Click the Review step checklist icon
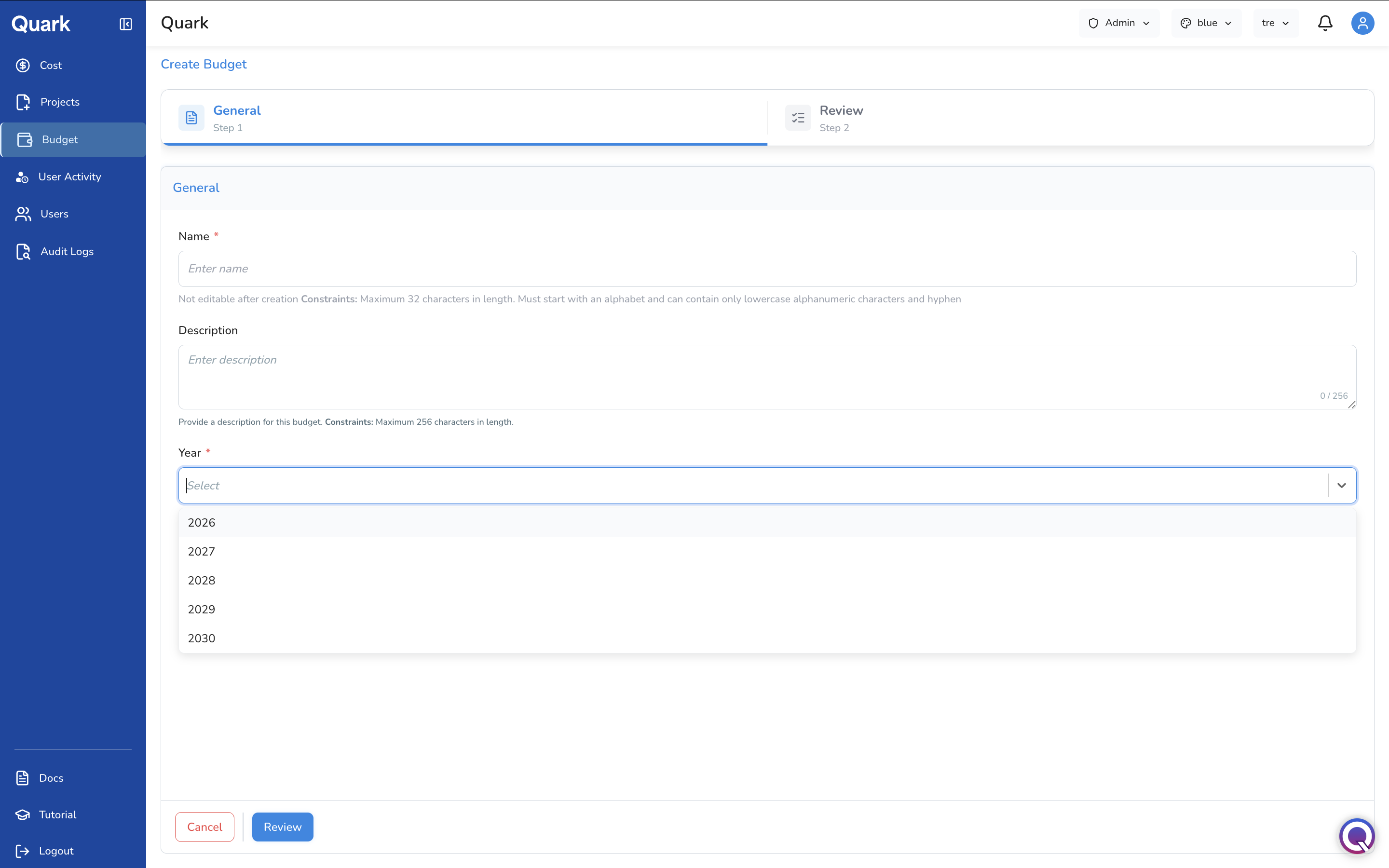The height and width of the screenshot is (868, 1389). pos(798,118)
